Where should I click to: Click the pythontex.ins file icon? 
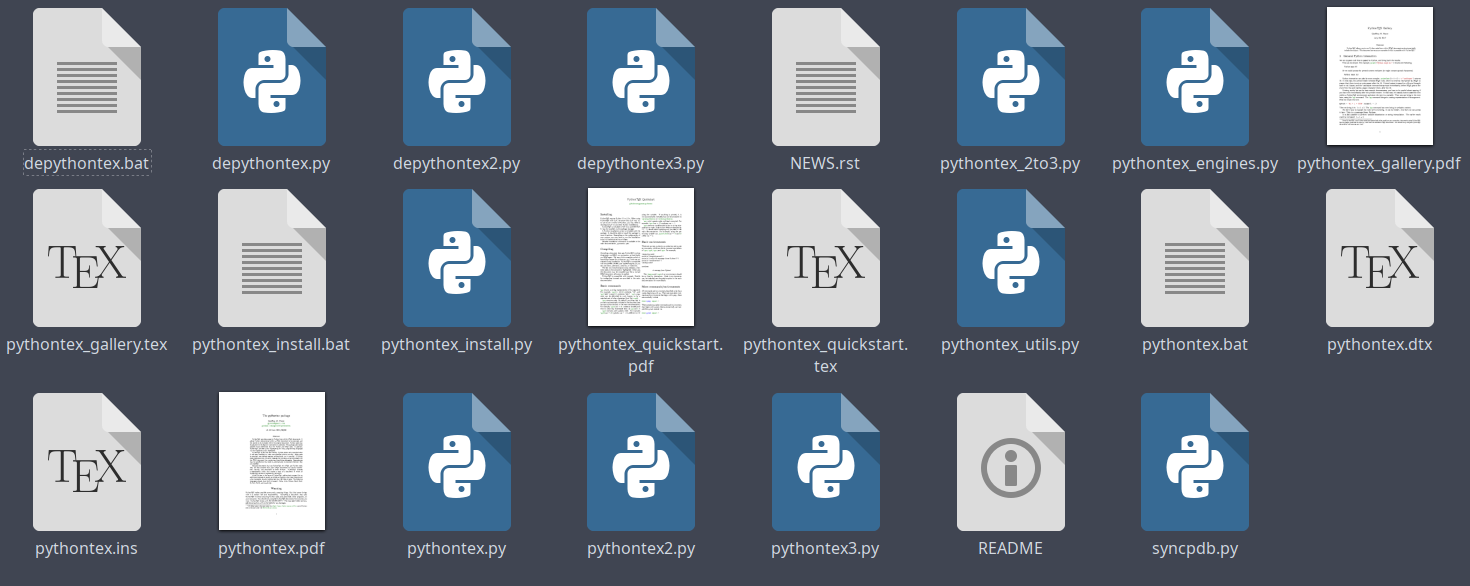pos(87,462)
